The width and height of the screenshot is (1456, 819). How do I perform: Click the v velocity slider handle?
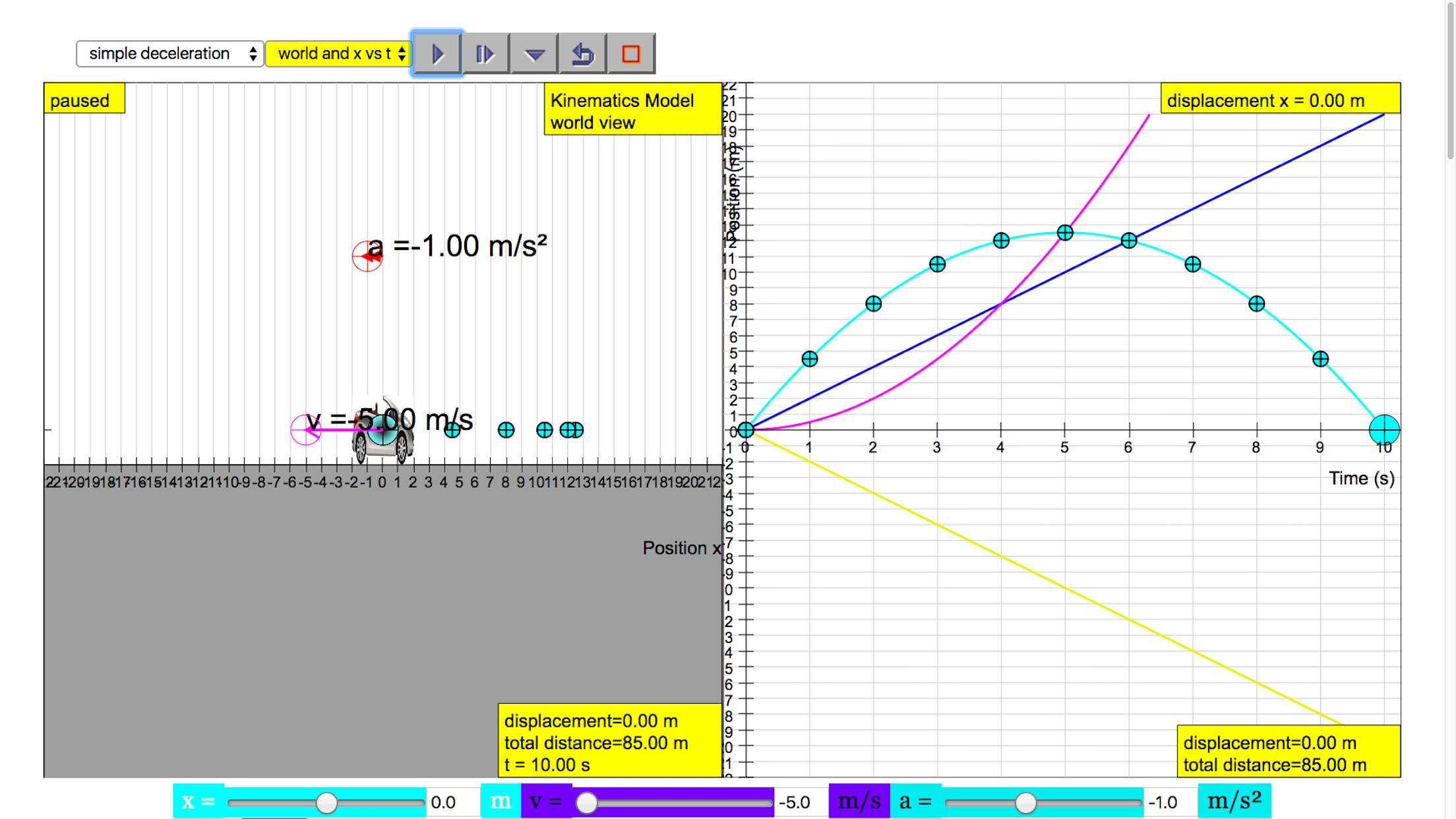[587, 803]
